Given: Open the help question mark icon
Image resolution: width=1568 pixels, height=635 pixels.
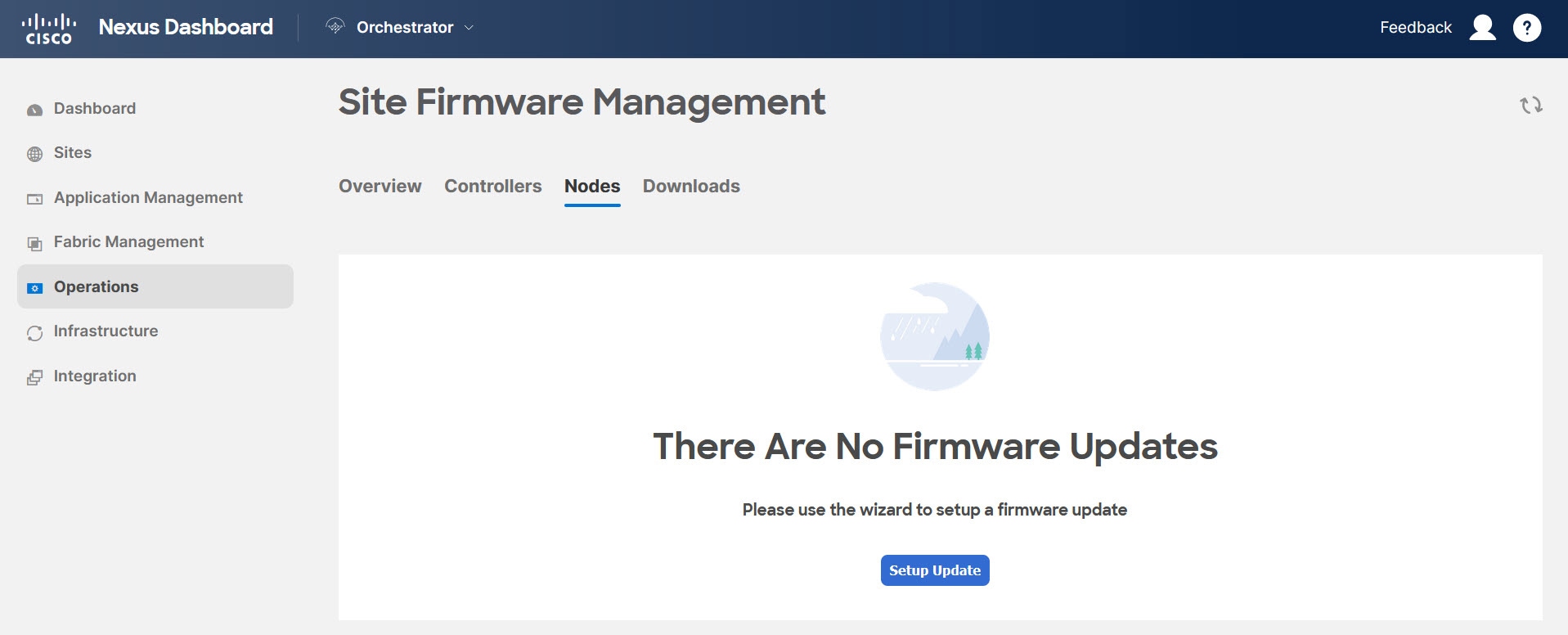Looking at the screenshot, I should coord(1527,28).
